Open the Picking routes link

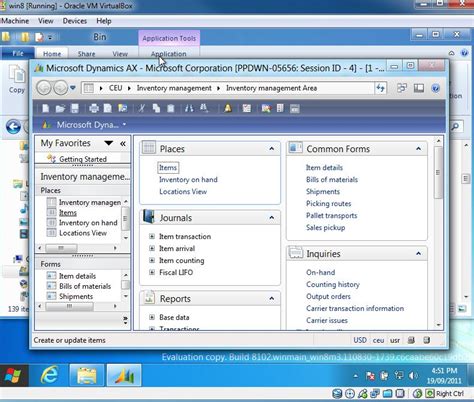coord(328,204)
